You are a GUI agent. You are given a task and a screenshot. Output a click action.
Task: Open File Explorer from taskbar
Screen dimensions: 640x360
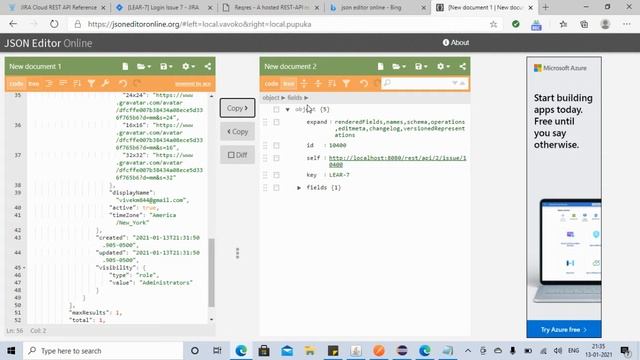point(310,351)
